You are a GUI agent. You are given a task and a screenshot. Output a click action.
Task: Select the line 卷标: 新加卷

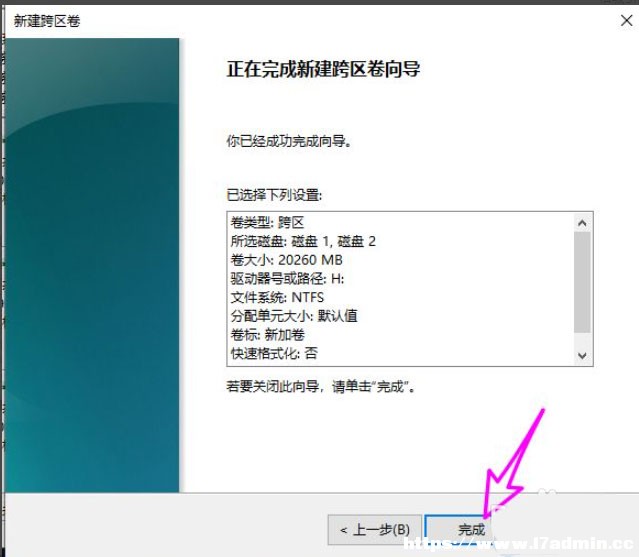point(267,335)
